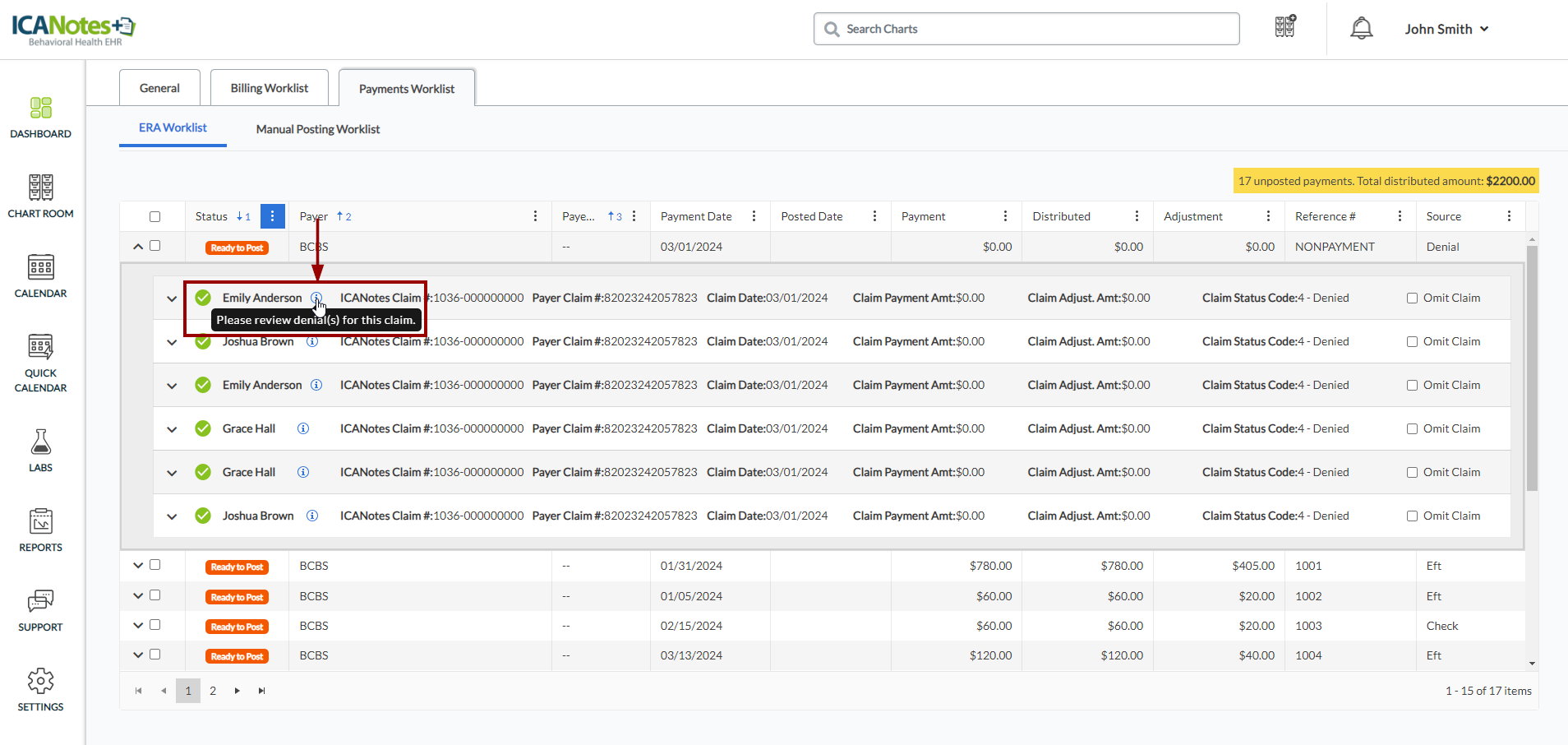Image resolution: width=1568 pixels, height=745 pixels.
Task: Check the Omit Claim box for Joshua Brown
Action: [x=1412, y=342]
